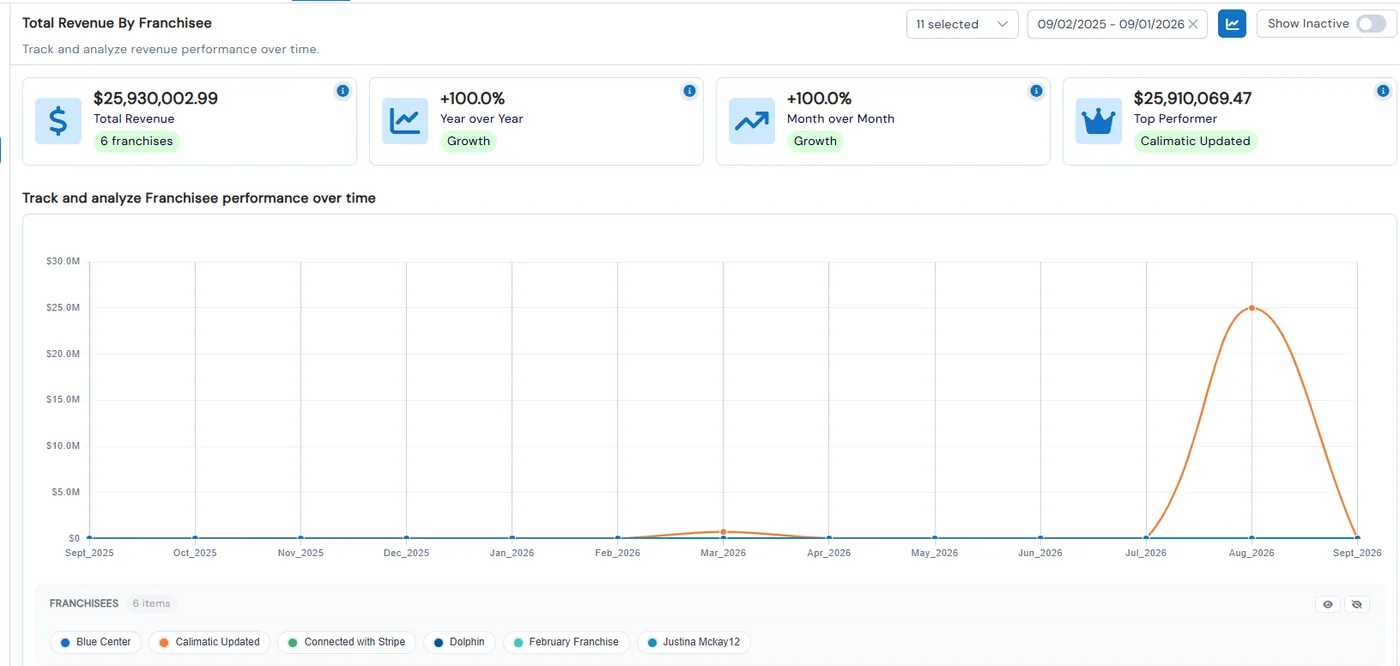Click the Jan_2026 axis label
Screen dimensions: 1400x666
(512, 553)
